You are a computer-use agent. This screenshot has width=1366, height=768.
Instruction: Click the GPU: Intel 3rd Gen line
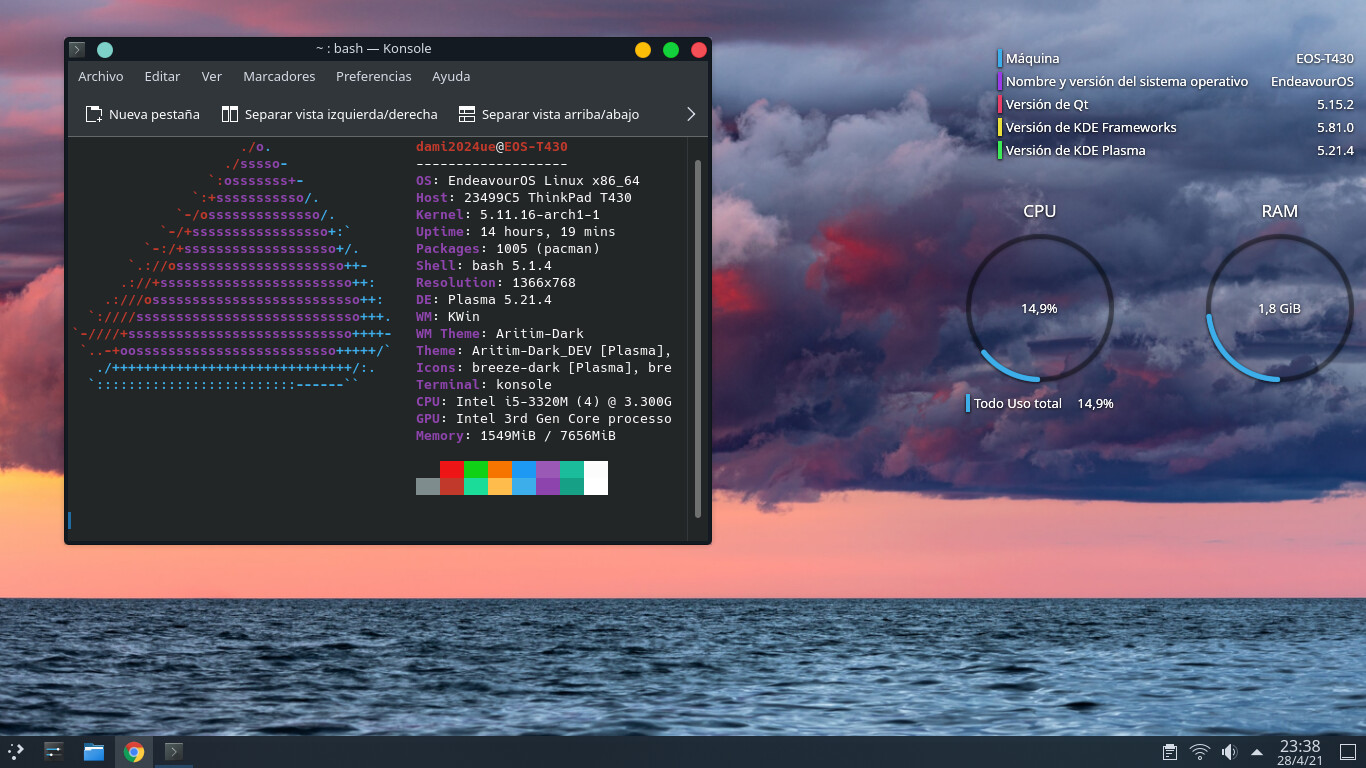544,419
